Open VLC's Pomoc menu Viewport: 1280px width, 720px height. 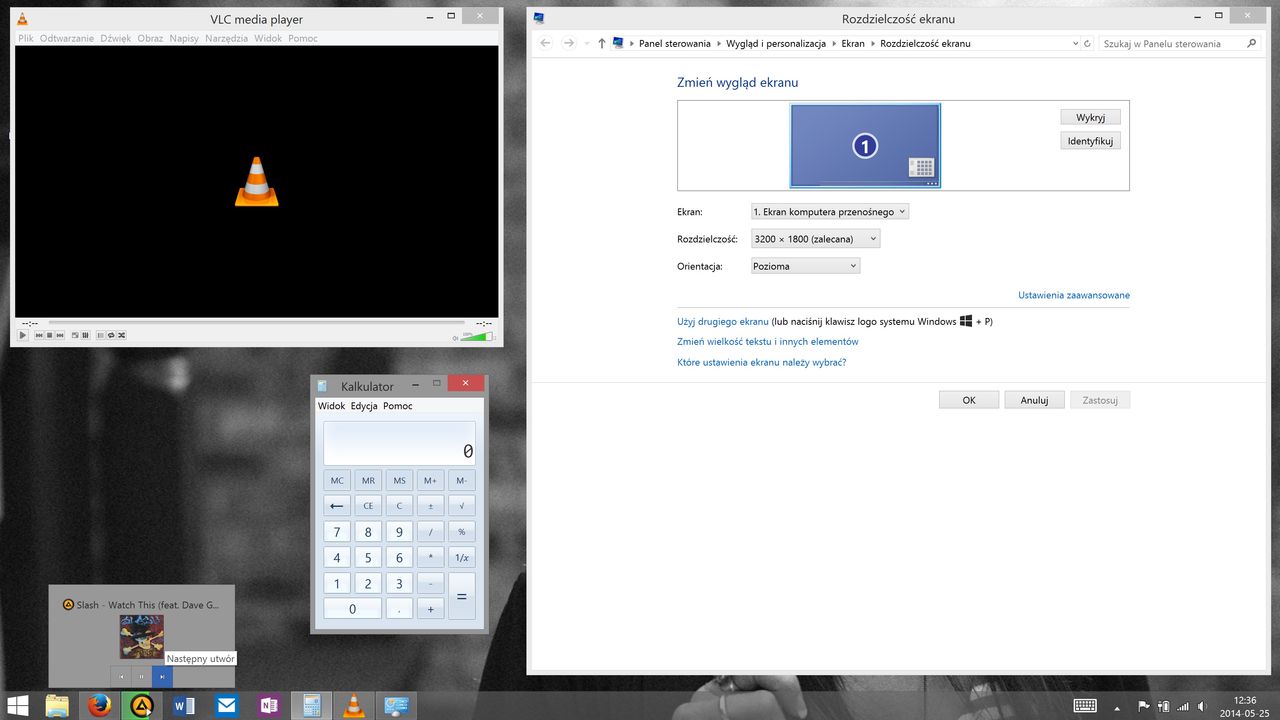[303, 38]
